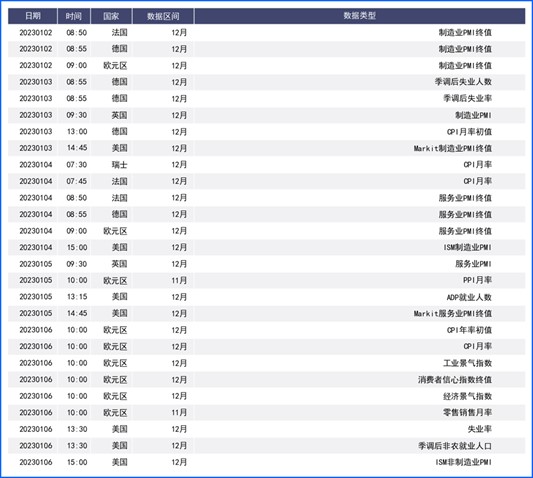This screenshot has width=533, height=478.
Task: Click the Markit制造业PMI终值 entry
Action: [x=452, y=148]
